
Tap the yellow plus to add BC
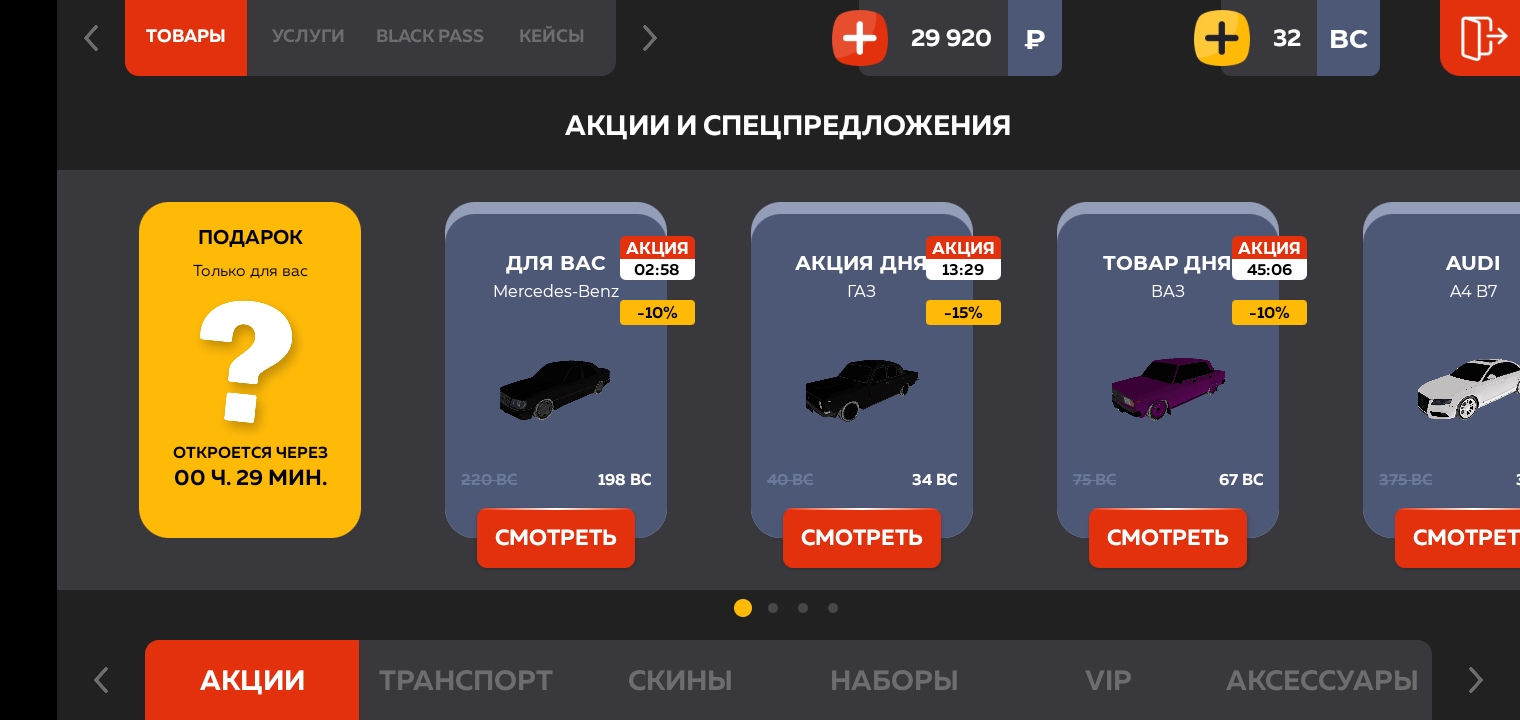pos(1222,38)
